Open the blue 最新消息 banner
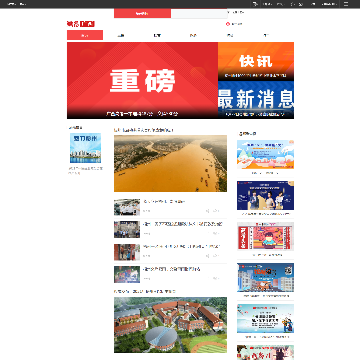Viewport: 360px width, 360px height. 256,100
